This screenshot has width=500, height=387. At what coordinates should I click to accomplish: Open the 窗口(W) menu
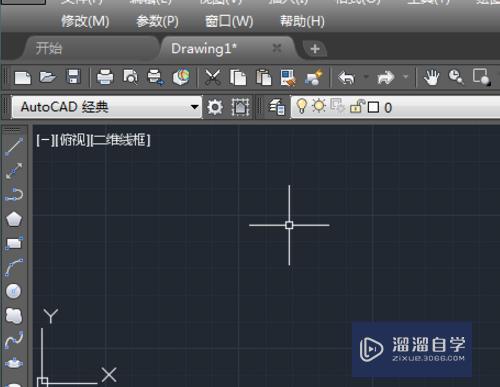point(229,22)
